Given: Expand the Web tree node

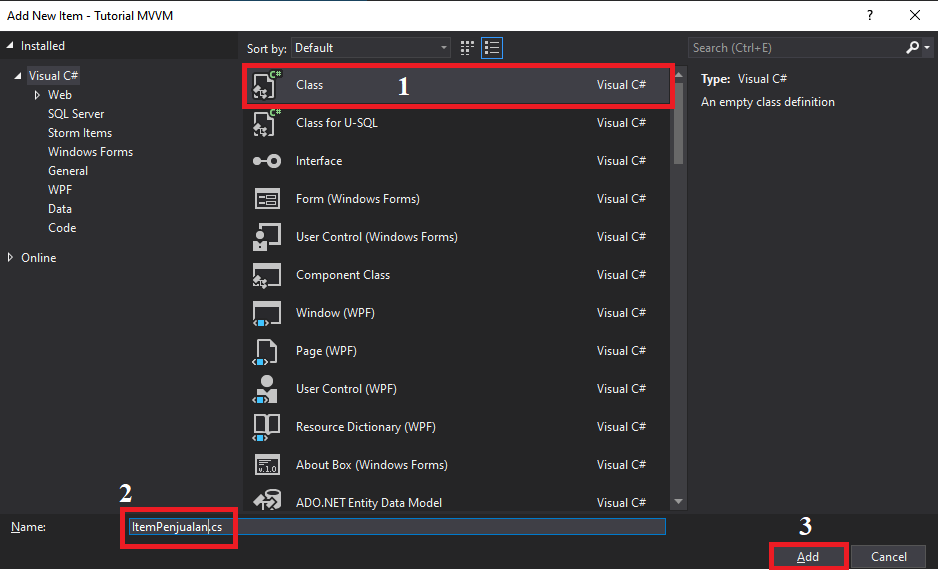Looking at the screenshot, I should coord(37,95).
